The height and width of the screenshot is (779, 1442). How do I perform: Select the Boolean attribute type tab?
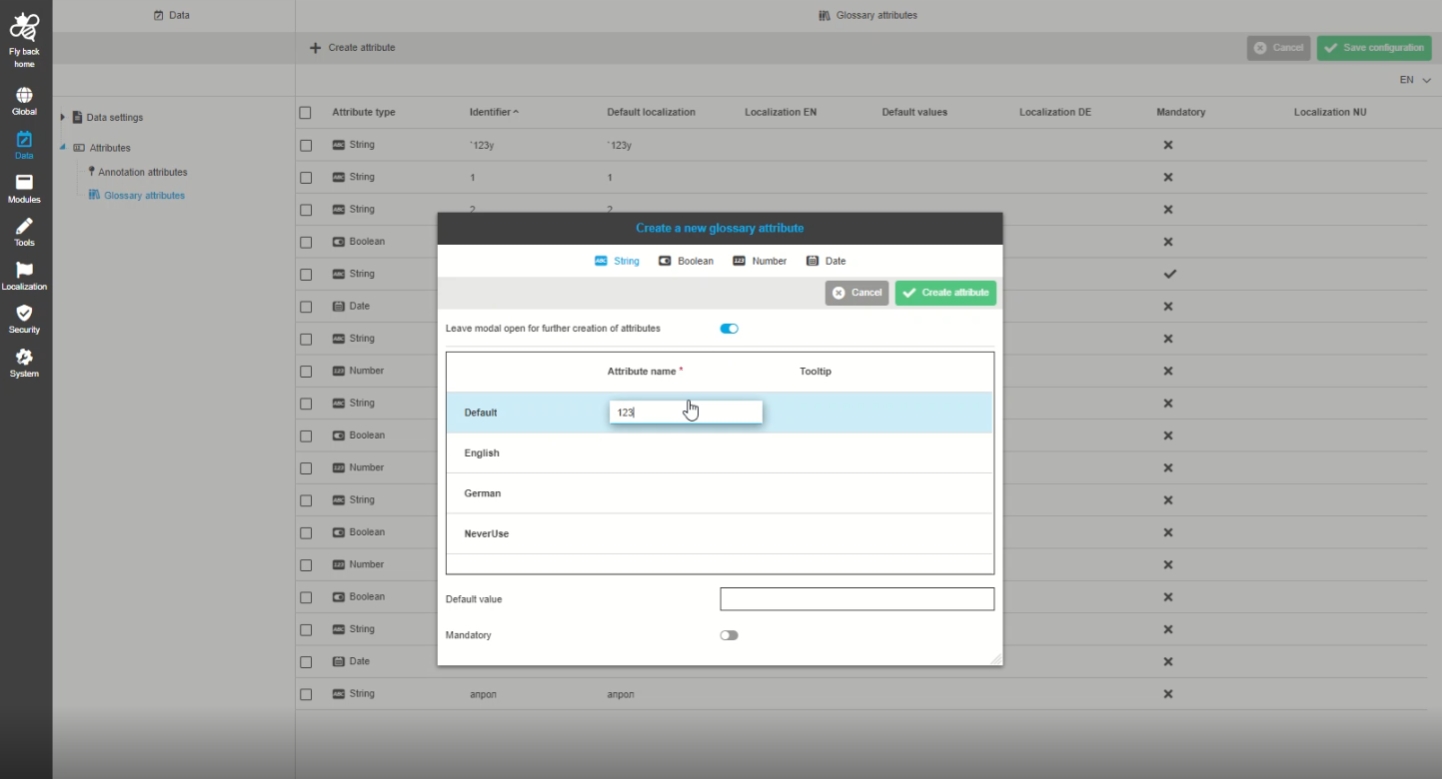pos(686,261)
